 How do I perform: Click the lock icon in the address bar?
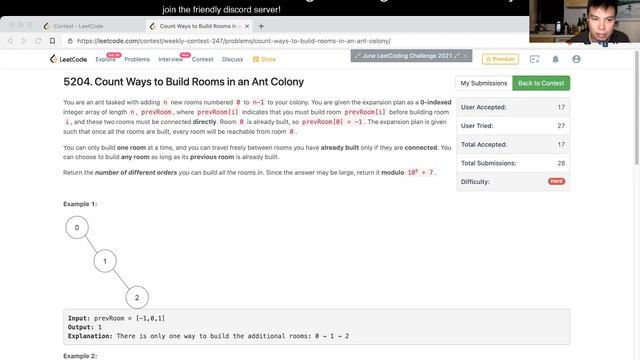coord(70,41)
